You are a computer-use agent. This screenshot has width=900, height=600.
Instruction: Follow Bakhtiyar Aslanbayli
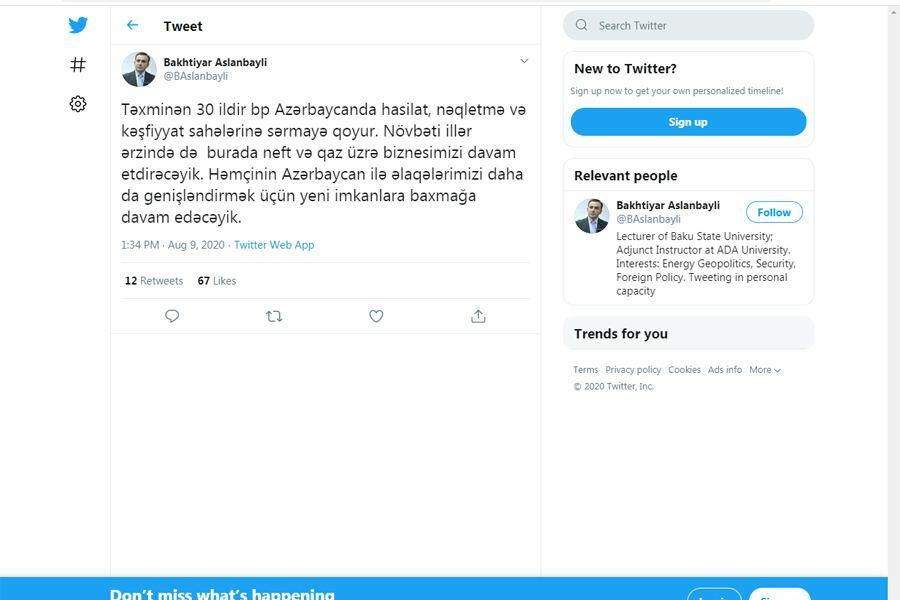coord(774,212)
